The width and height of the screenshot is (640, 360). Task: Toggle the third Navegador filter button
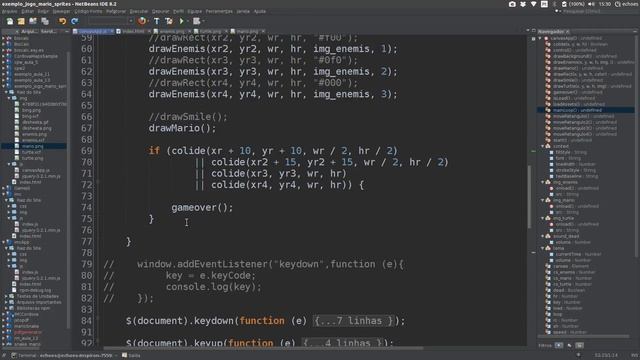579,345
